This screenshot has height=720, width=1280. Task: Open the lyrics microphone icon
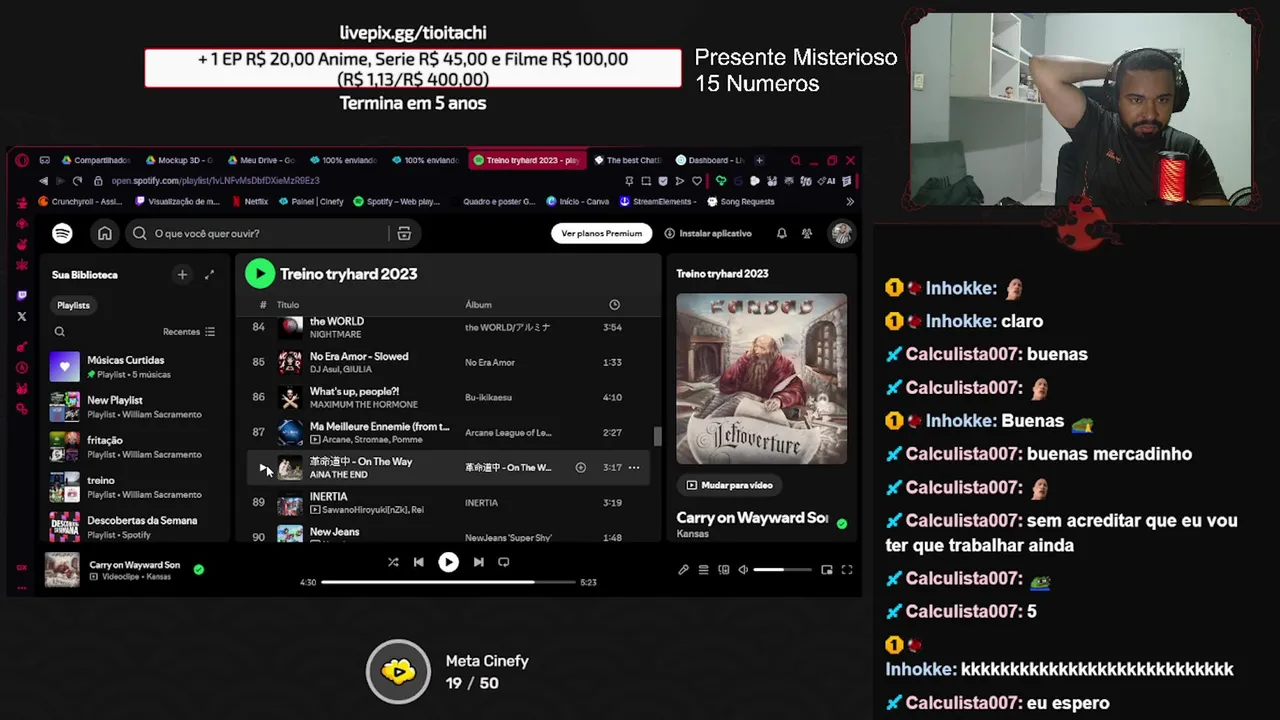[683, 570]
